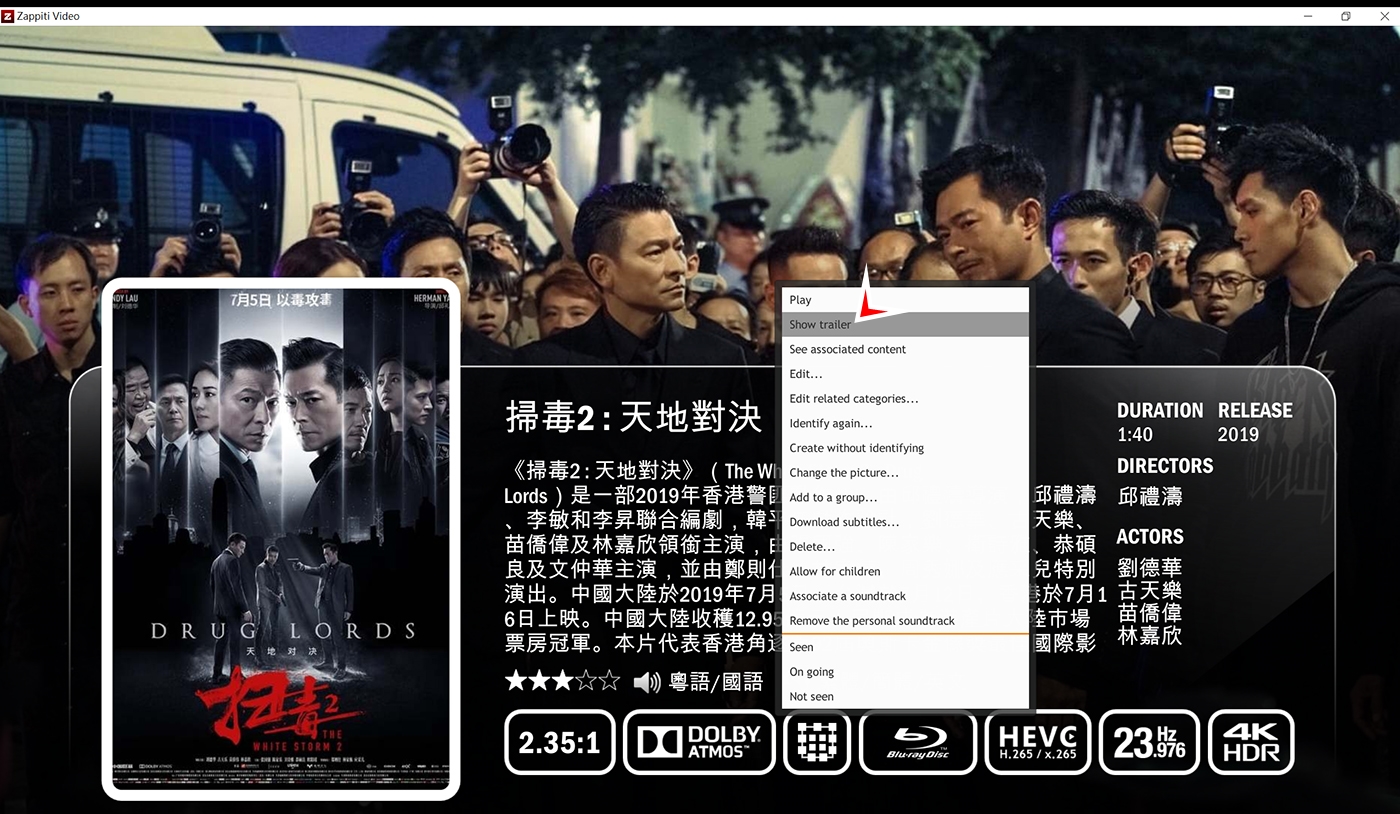Select Add to a group option
The image size is (1400, 814).
point(832,498)
